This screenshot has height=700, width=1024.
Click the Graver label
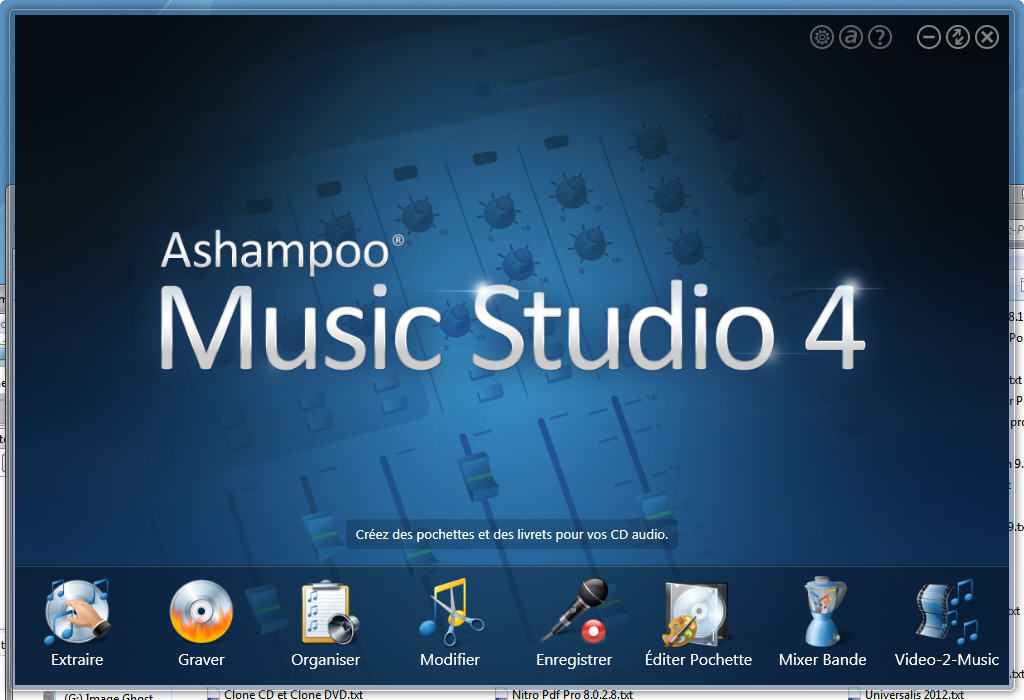point(201,660)
